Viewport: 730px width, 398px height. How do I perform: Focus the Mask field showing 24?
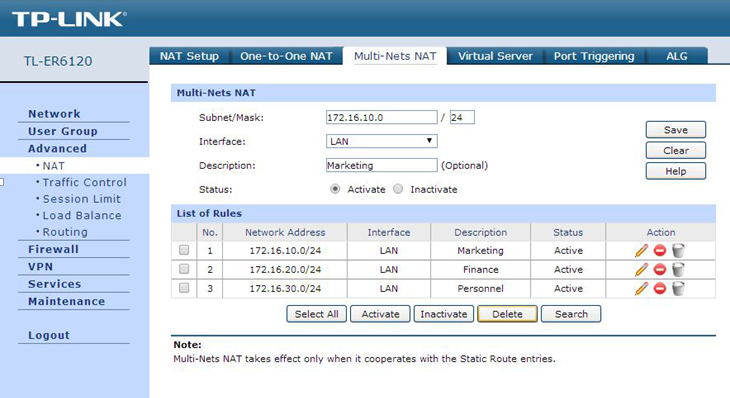coord(462,117)
